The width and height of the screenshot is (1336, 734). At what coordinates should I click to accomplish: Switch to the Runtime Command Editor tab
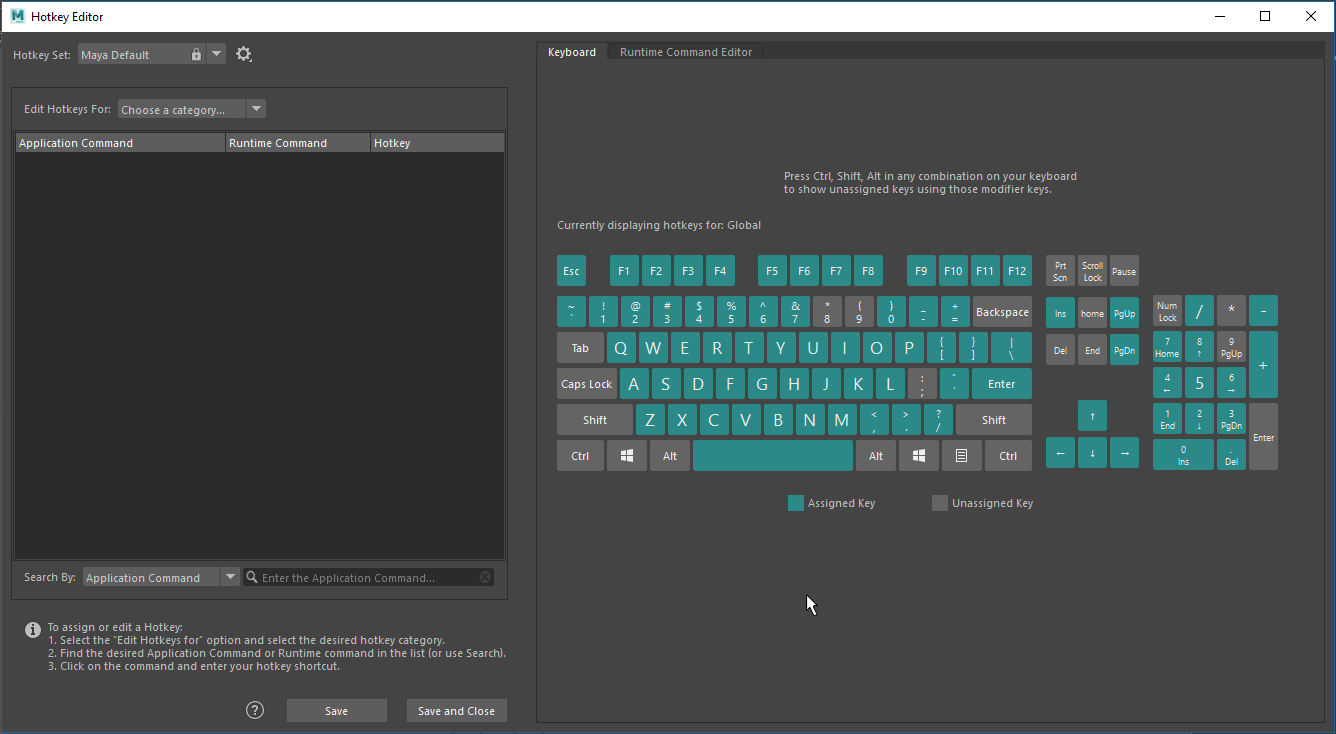click(686, 52)
